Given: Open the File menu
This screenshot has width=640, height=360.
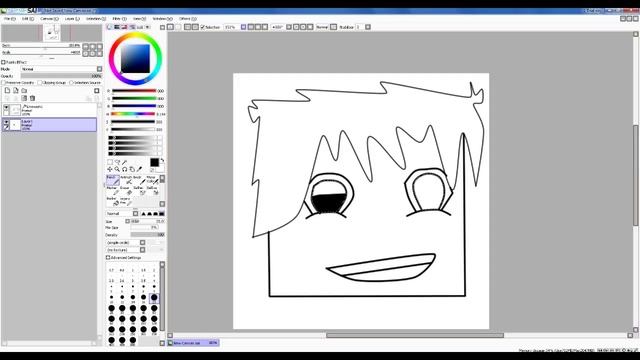Looking at the screenshot, I should tap(10, 19).
